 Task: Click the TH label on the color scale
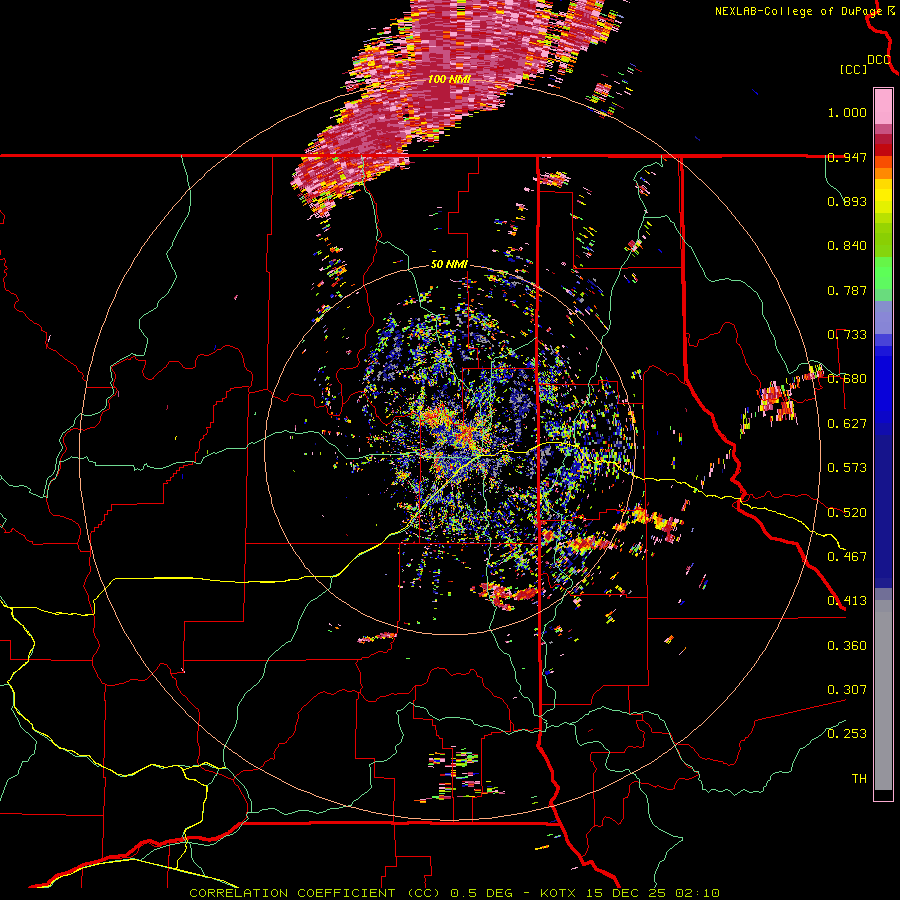859,779
